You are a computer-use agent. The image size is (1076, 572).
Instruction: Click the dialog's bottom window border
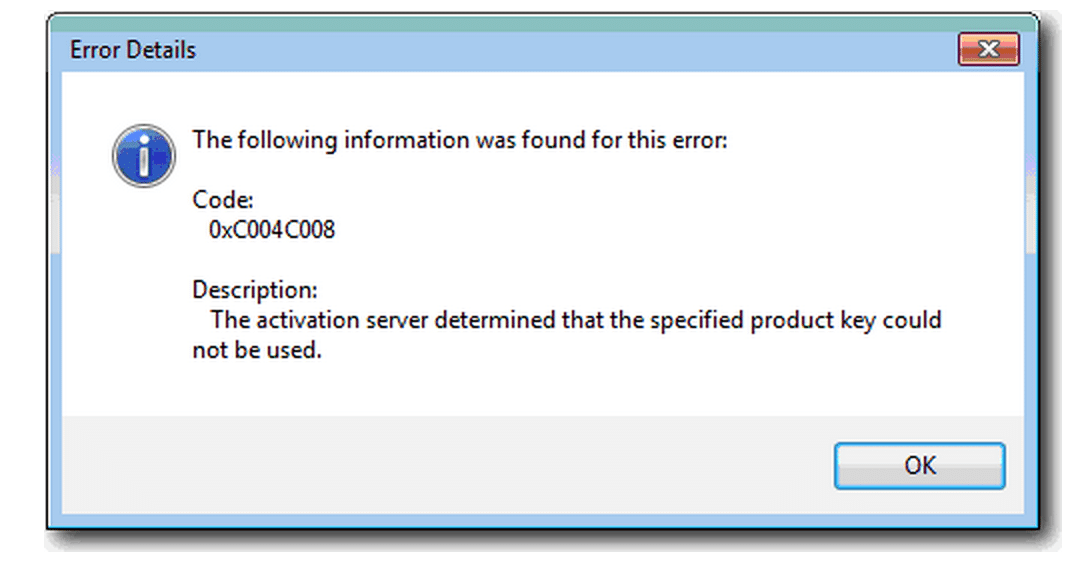click(542, 521)
